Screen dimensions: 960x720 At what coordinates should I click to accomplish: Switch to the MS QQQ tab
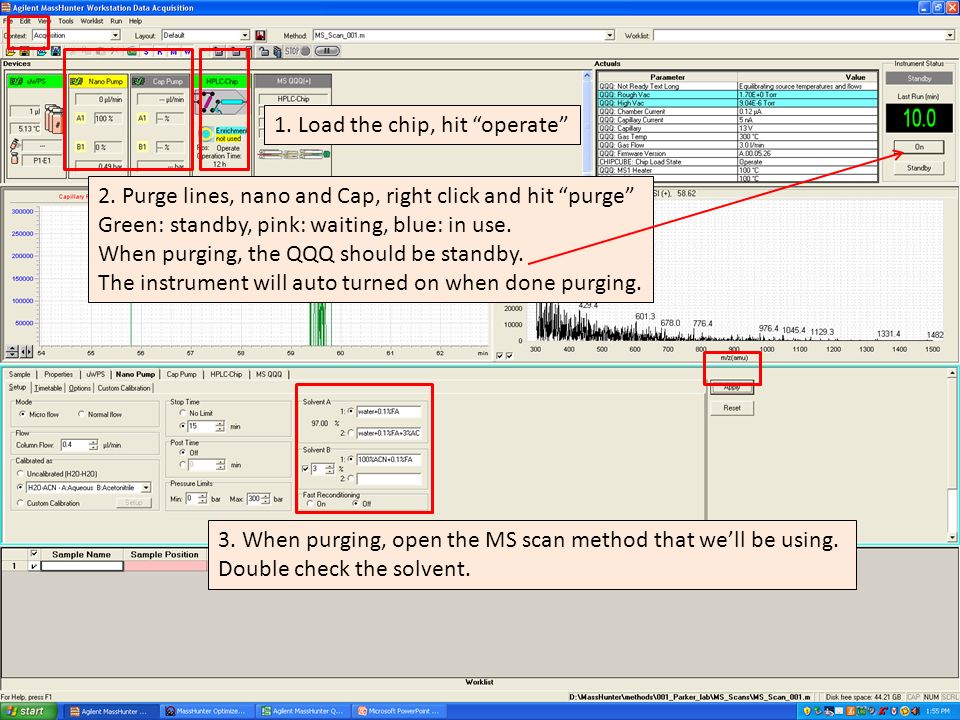coord(269,374)
